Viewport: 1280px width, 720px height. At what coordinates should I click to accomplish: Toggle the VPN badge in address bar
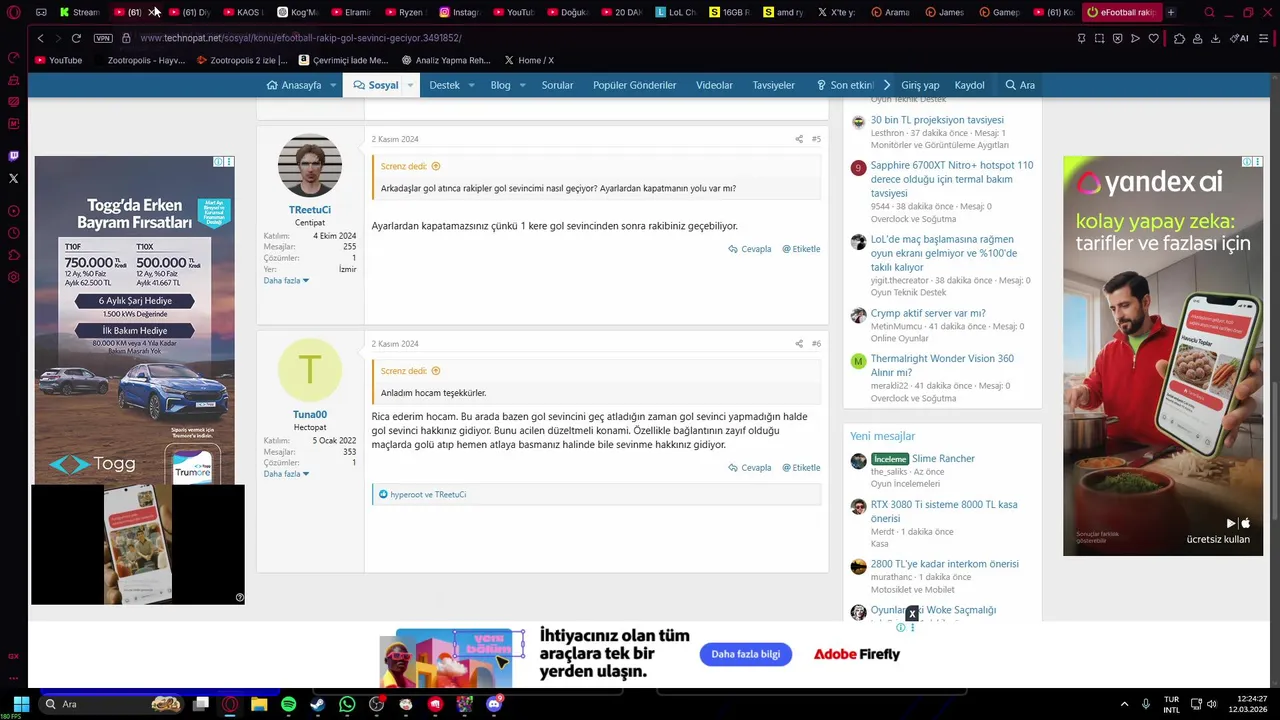[x=103, y=38]
